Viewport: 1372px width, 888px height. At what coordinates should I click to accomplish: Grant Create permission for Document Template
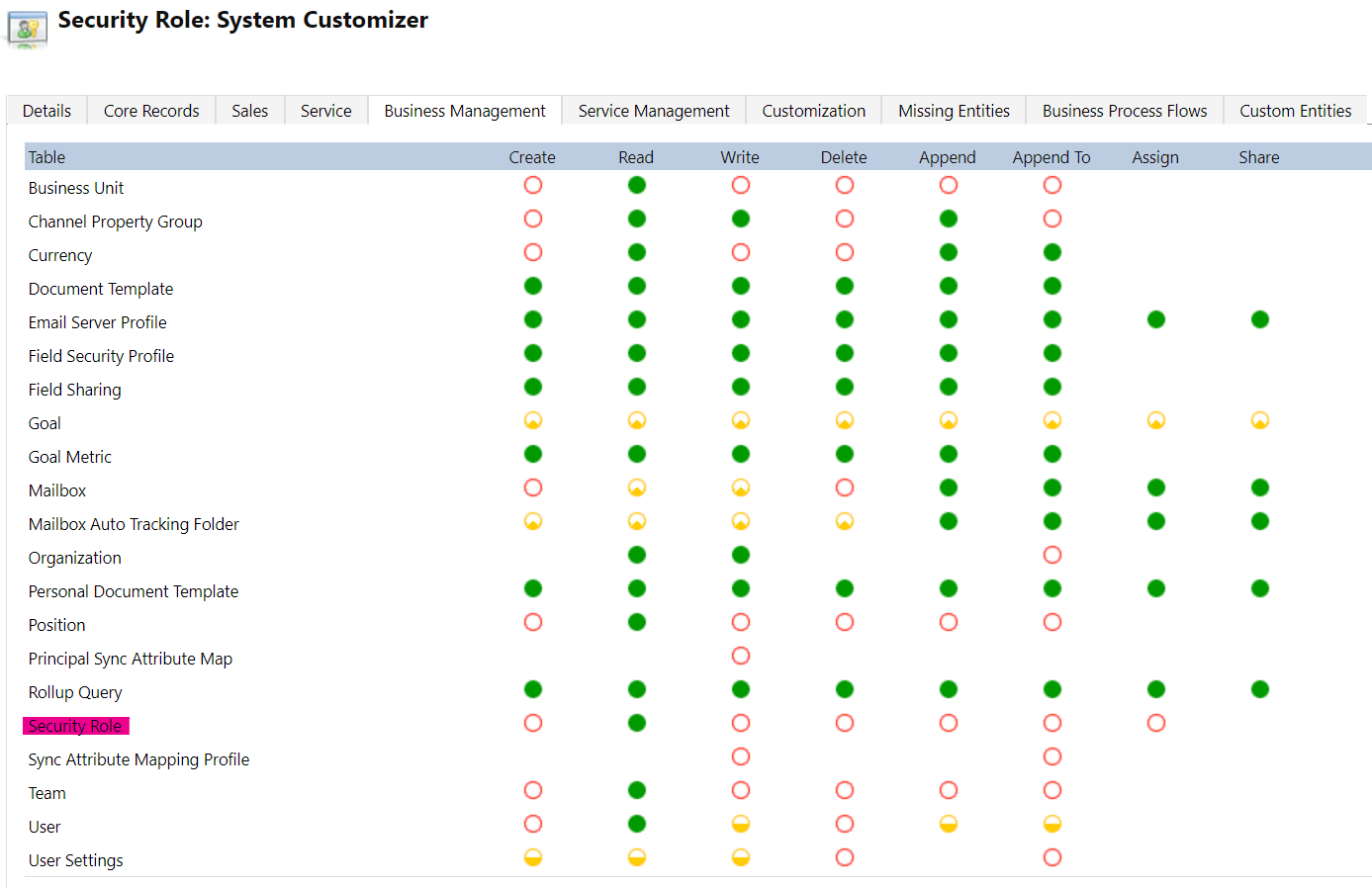pyautogui.click(x=533, y=286)
